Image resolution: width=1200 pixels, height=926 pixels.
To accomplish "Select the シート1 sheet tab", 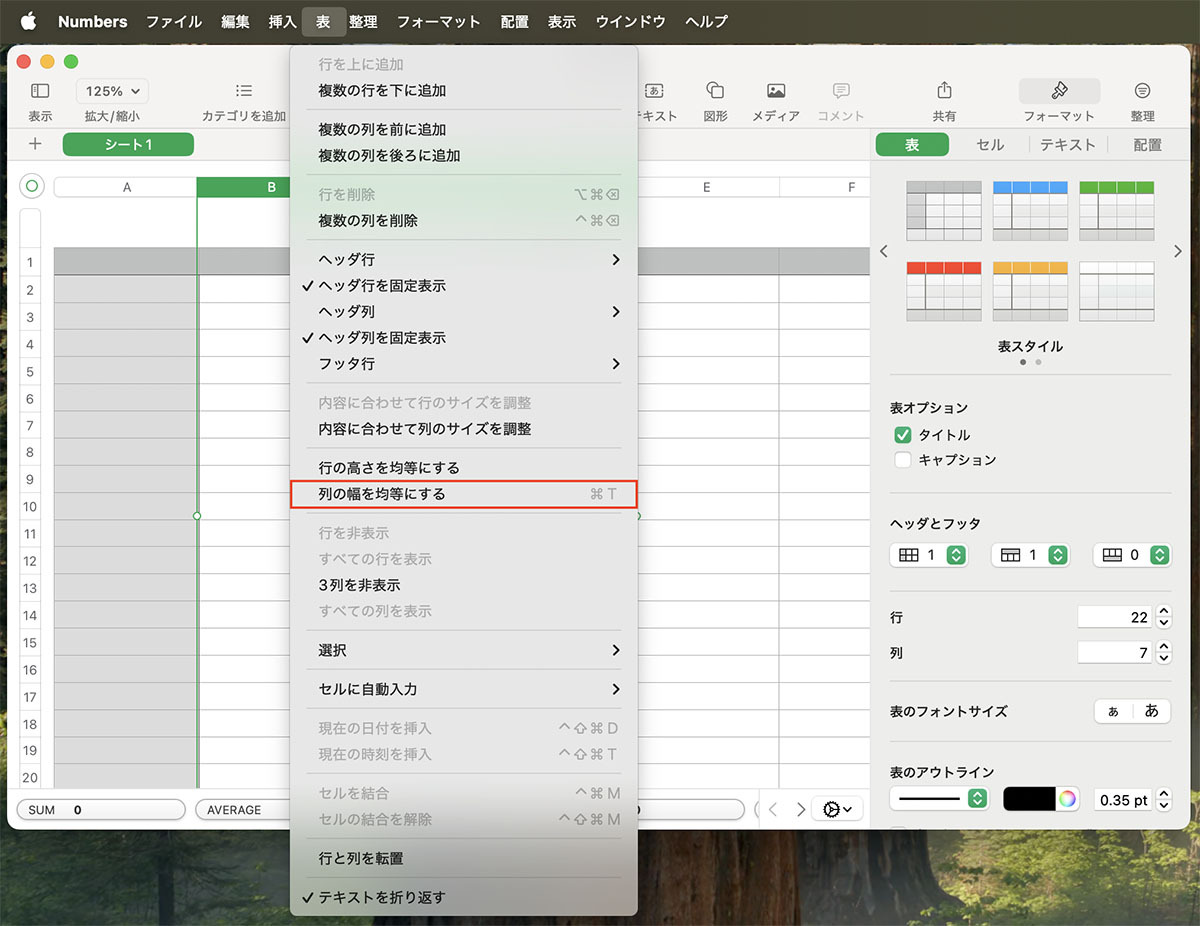I will click(x=128, y=145).
